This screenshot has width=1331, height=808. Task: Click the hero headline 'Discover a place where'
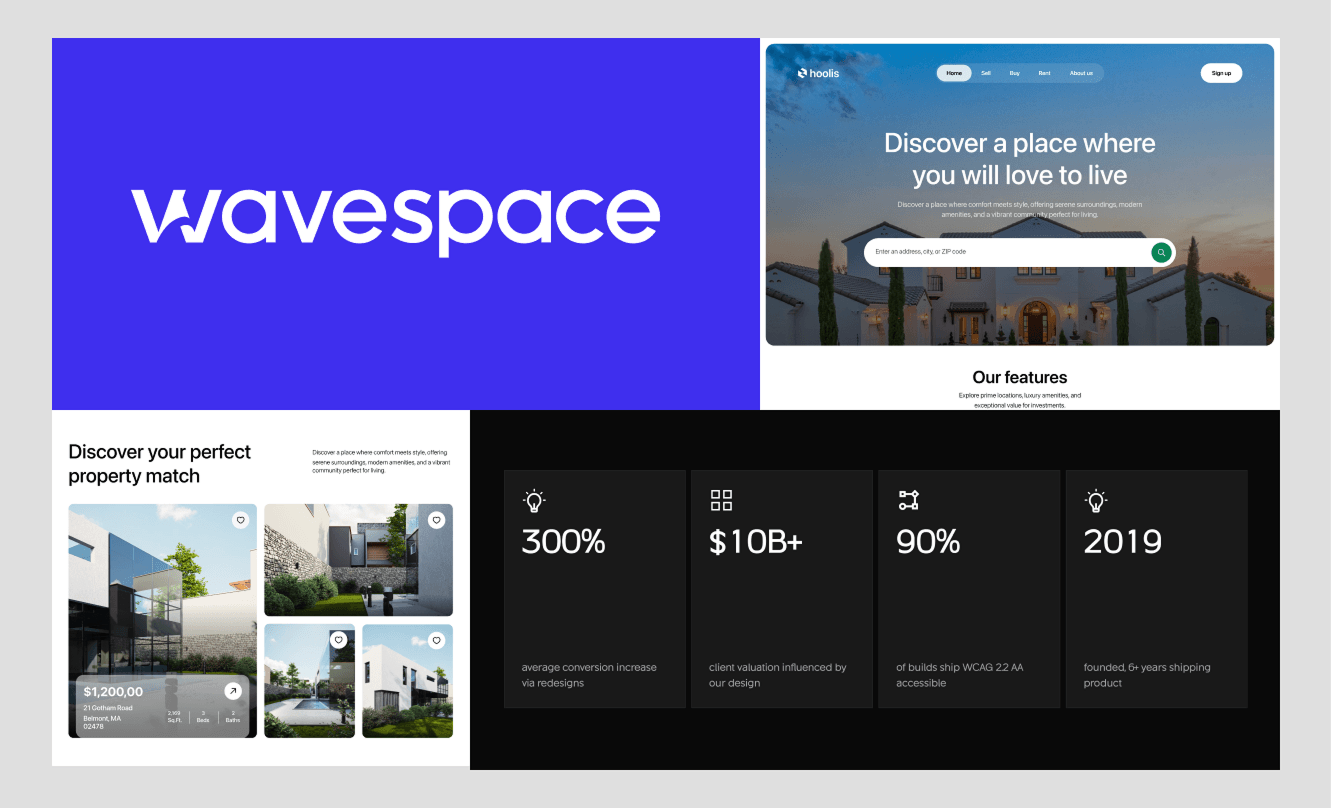point(1020,143)
